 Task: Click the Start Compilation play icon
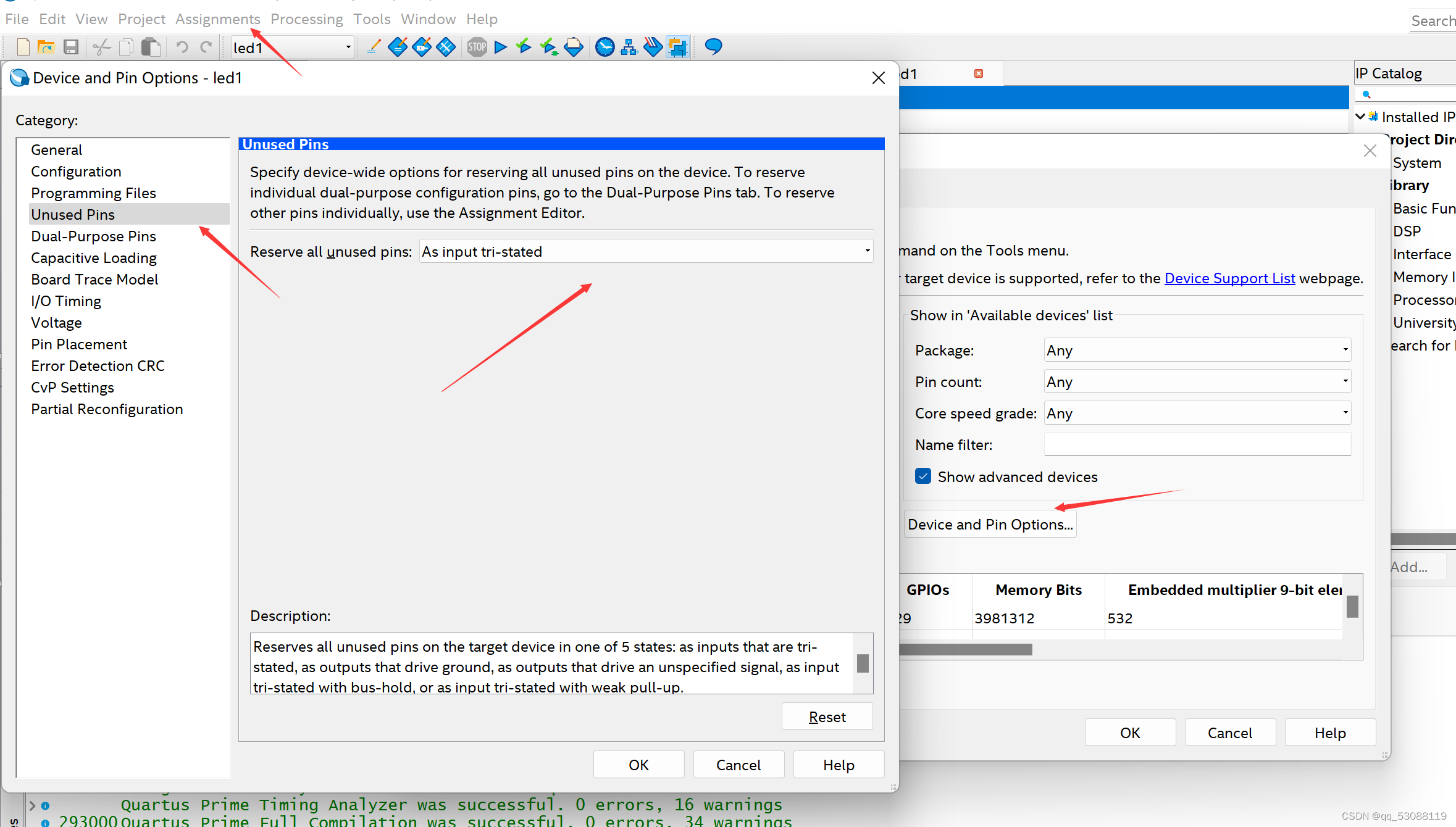[501, 47]
